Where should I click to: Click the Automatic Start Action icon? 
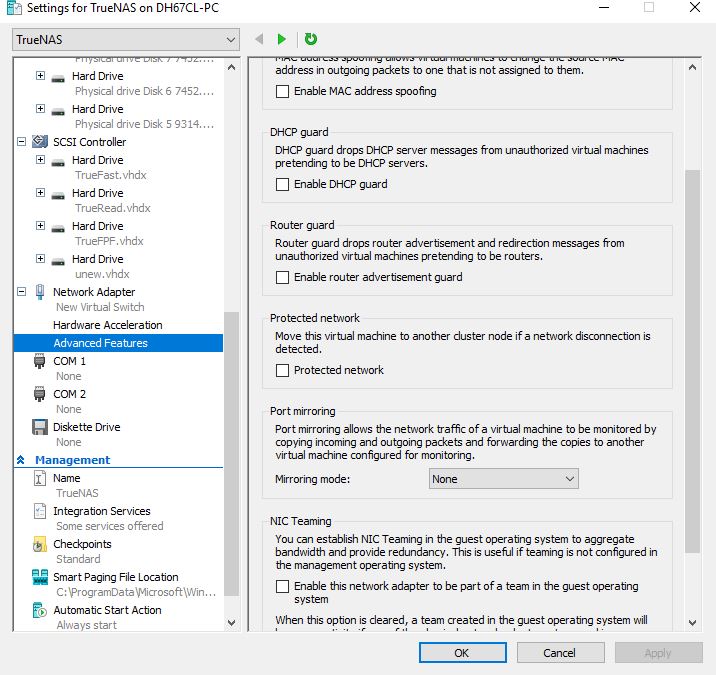pos(40,610)
